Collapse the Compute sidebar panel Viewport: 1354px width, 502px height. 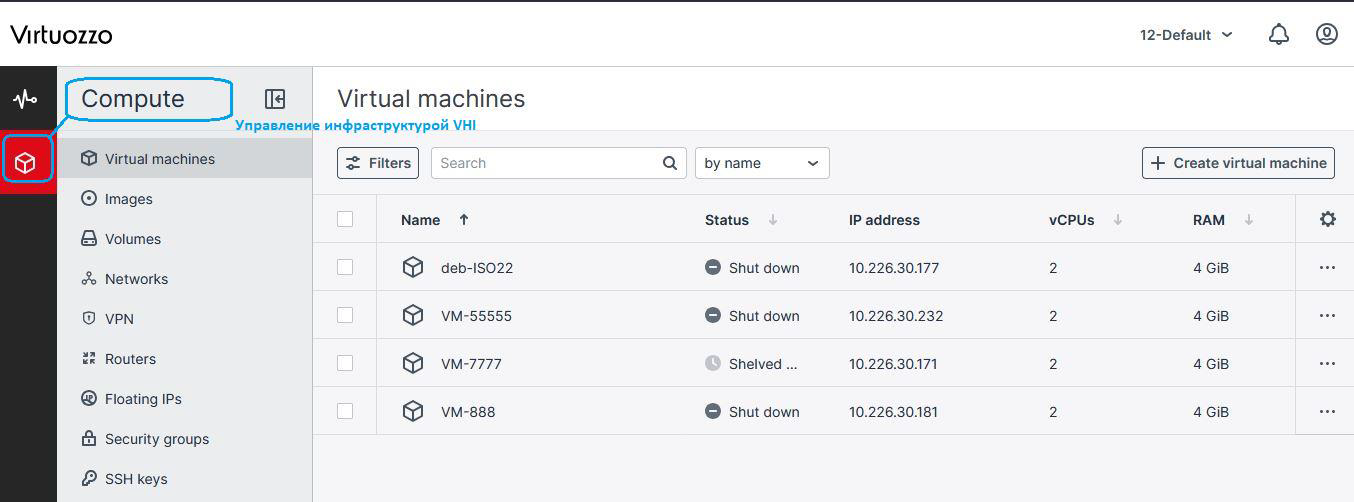tap(275, 99)
